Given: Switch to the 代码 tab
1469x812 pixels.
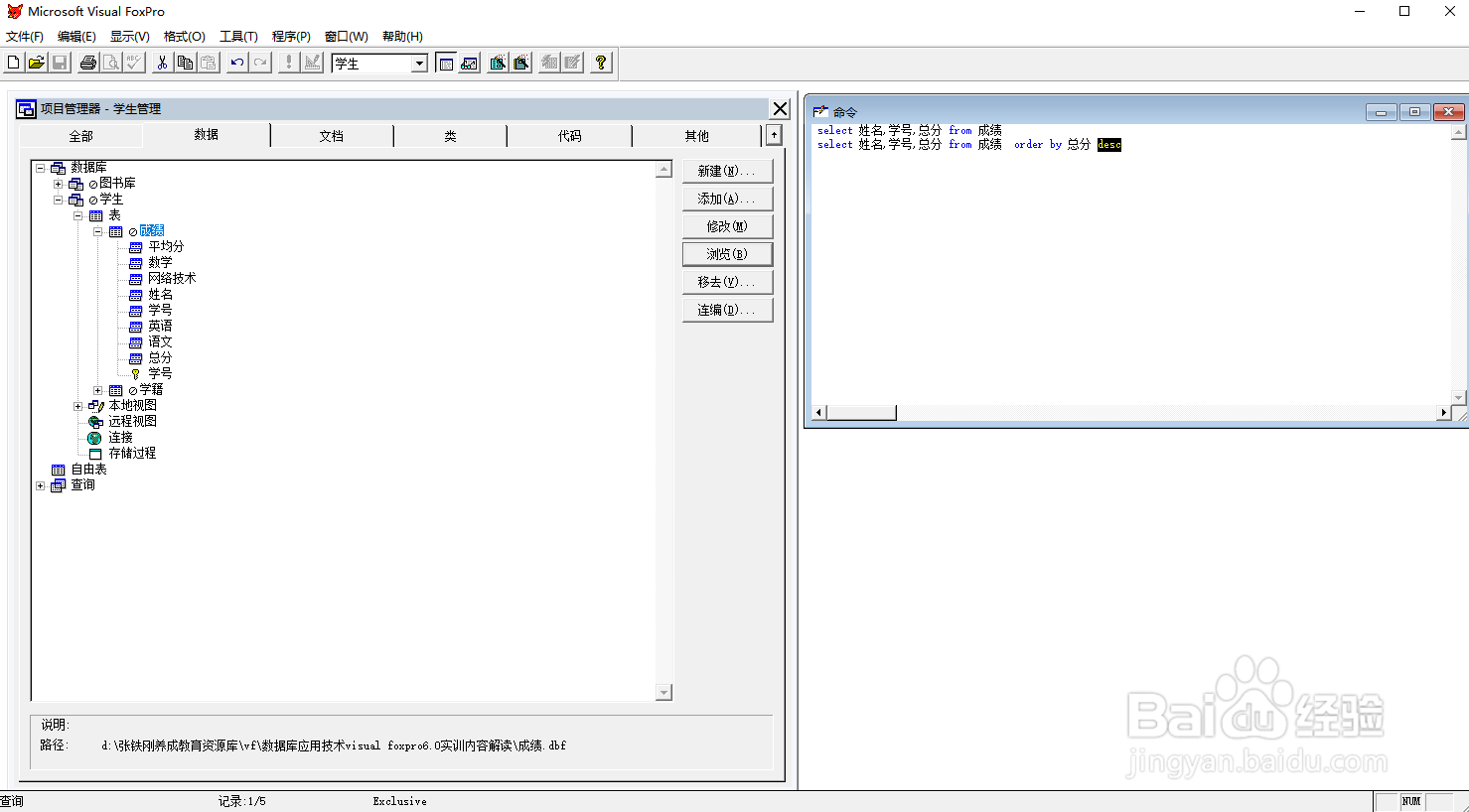Looking at the screenshot, I should (x=569, y=136).
